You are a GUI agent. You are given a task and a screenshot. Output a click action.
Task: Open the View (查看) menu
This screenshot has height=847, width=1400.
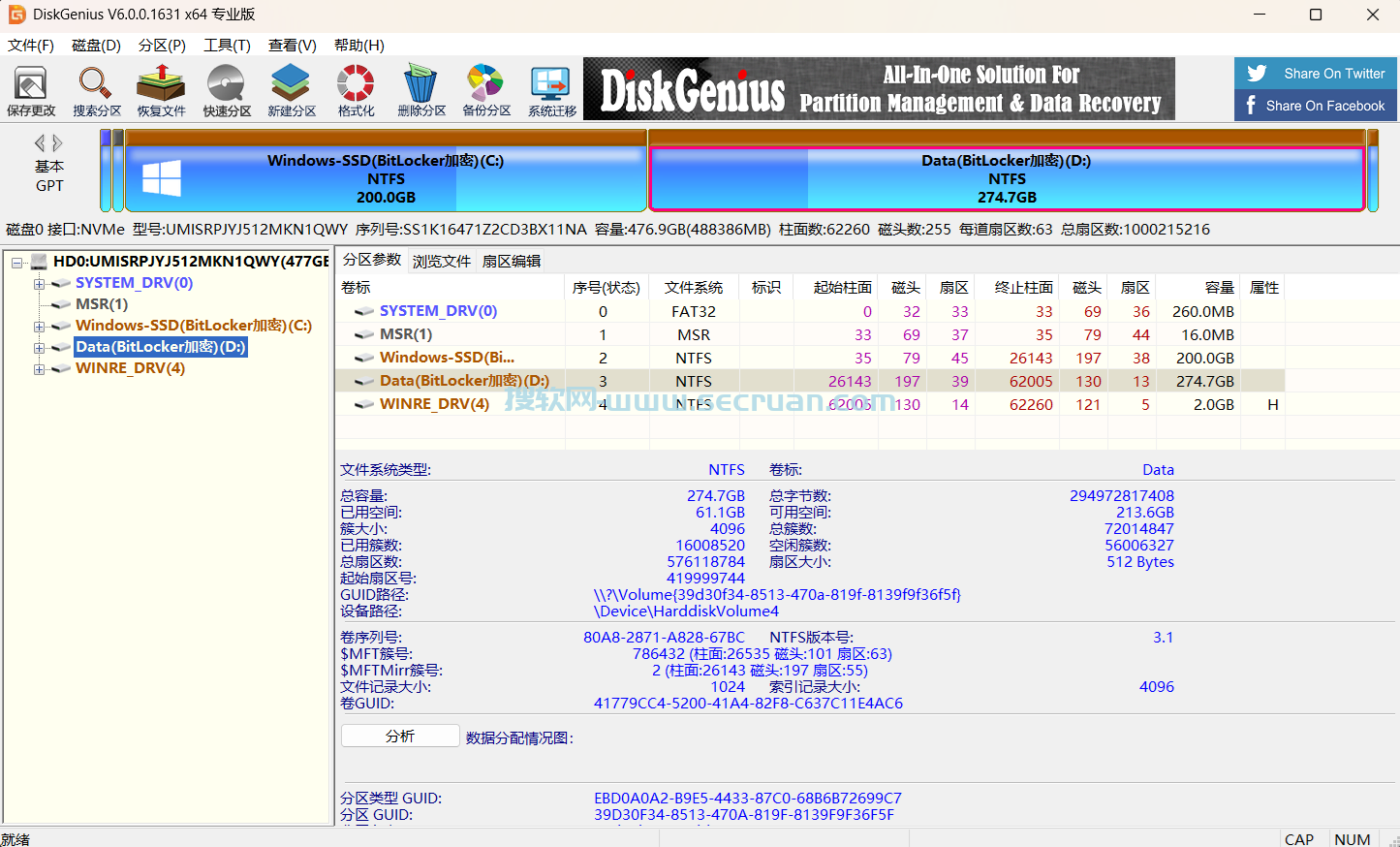(293, 46)
